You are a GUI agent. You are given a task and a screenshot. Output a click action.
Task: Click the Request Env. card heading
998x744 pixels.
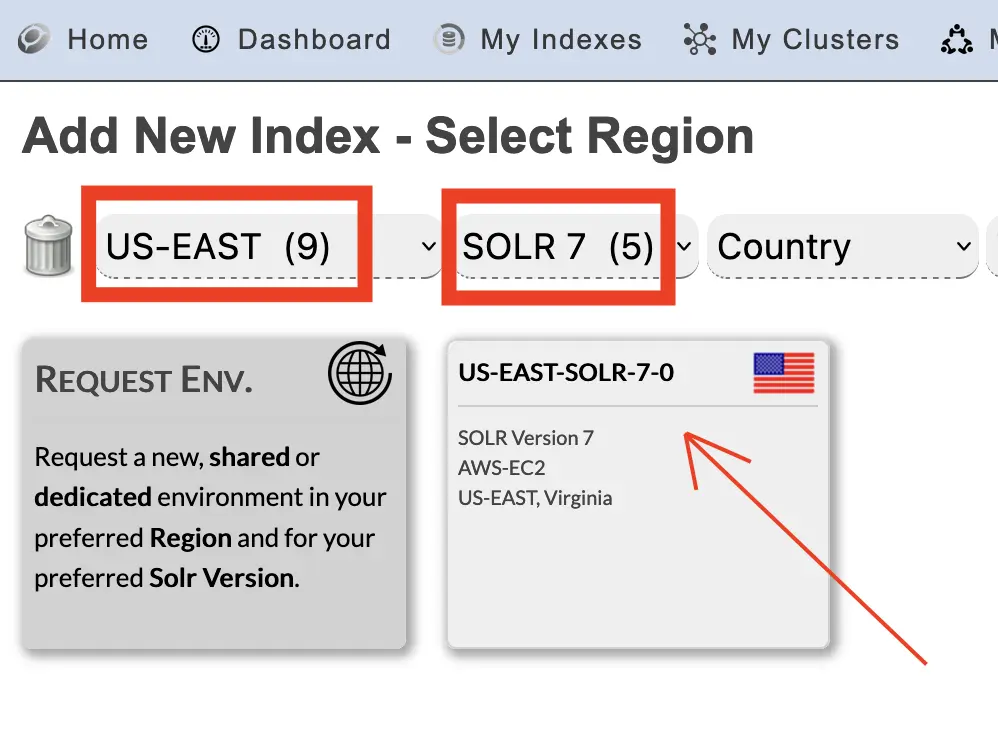coord(143,380)
